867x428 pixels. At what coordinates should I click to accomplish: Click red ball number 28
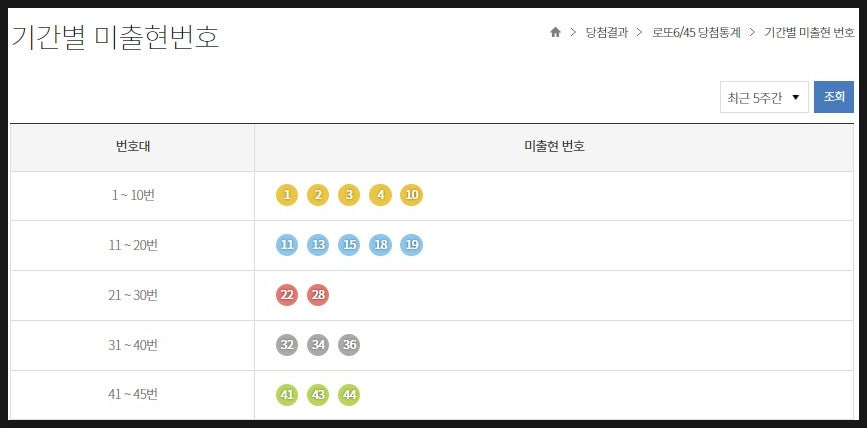pyautogui.click(x=318, y=295)
